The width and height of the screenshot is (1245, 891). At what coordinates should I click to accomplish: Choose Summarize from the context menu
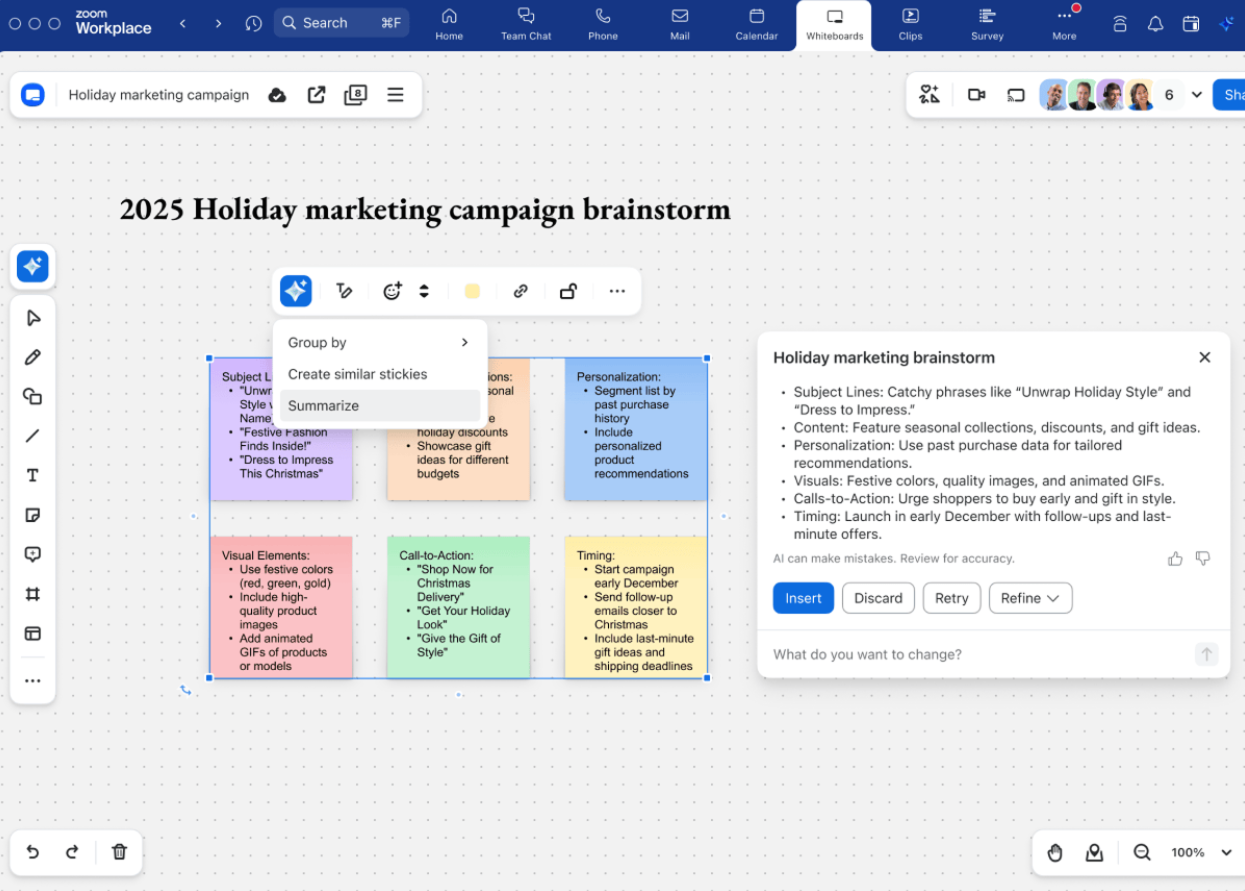pos(323,405)
